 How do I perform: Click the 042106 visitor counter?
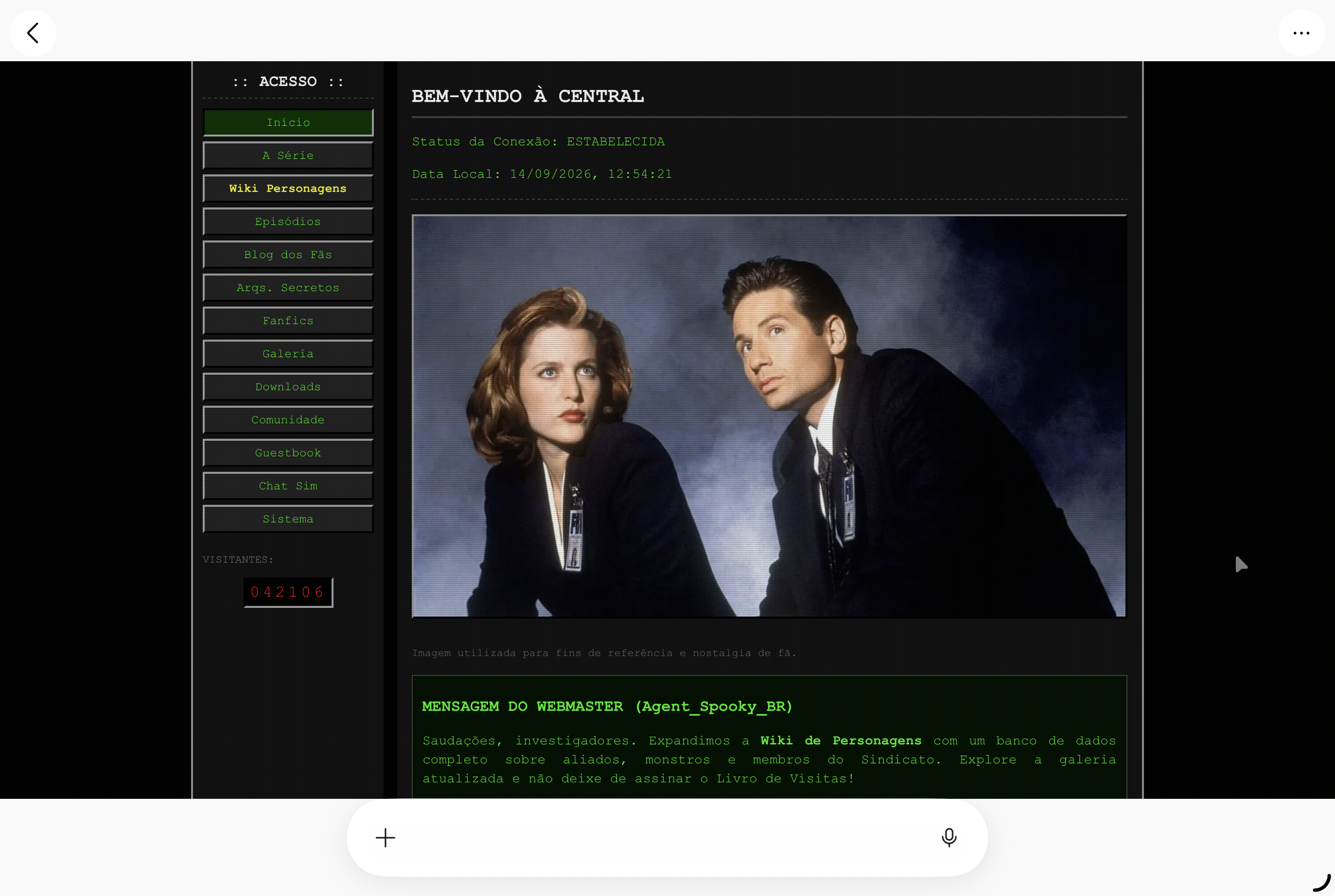pos(288,592)
